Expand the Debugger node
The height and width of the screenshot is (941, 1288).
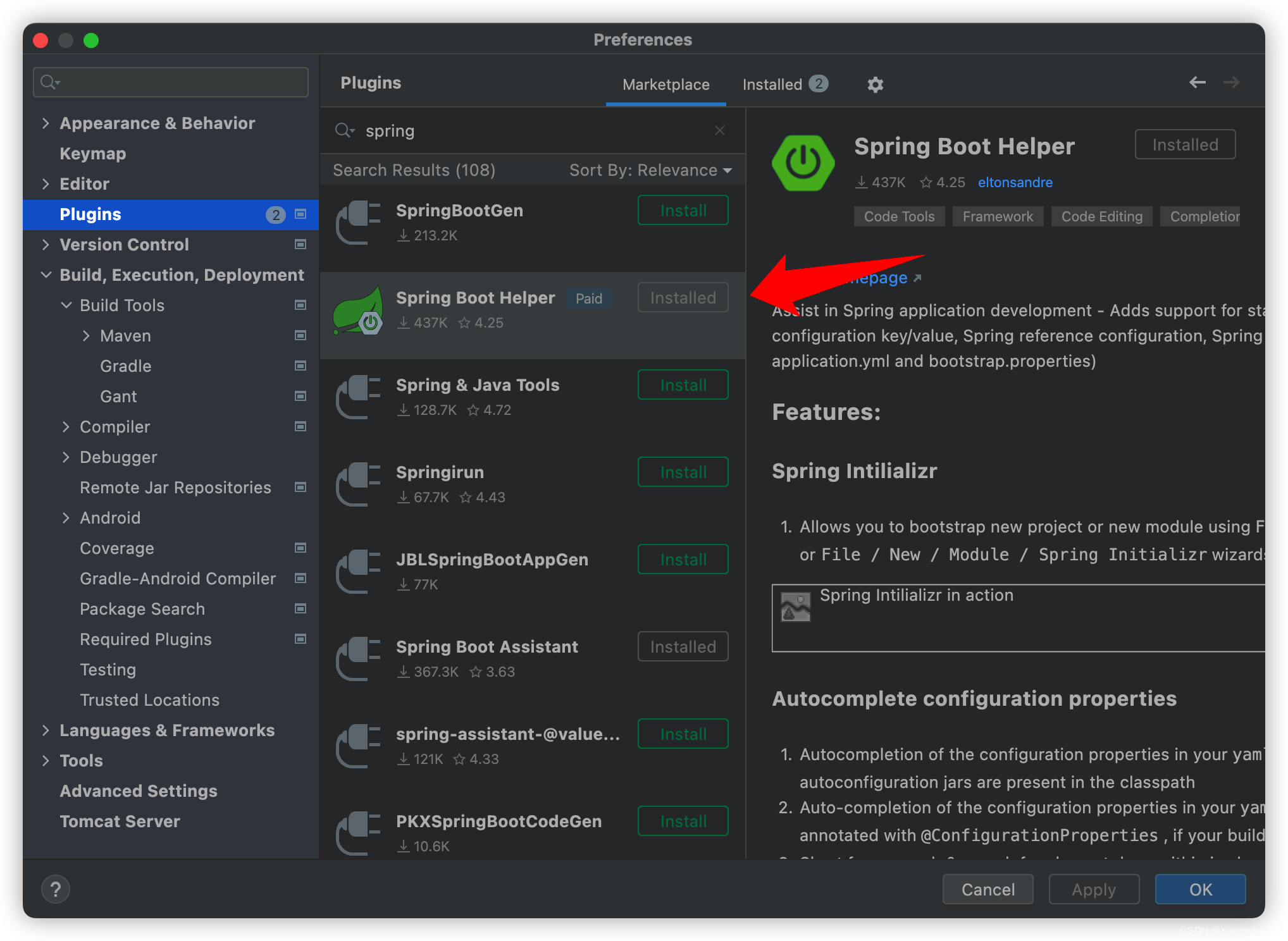click(66, 457)
